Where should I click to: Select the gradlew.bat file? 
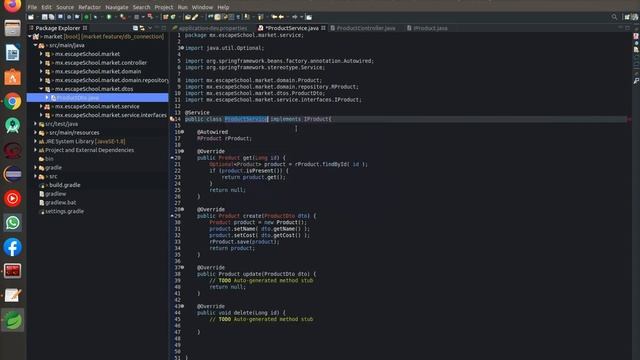(60, 202)
